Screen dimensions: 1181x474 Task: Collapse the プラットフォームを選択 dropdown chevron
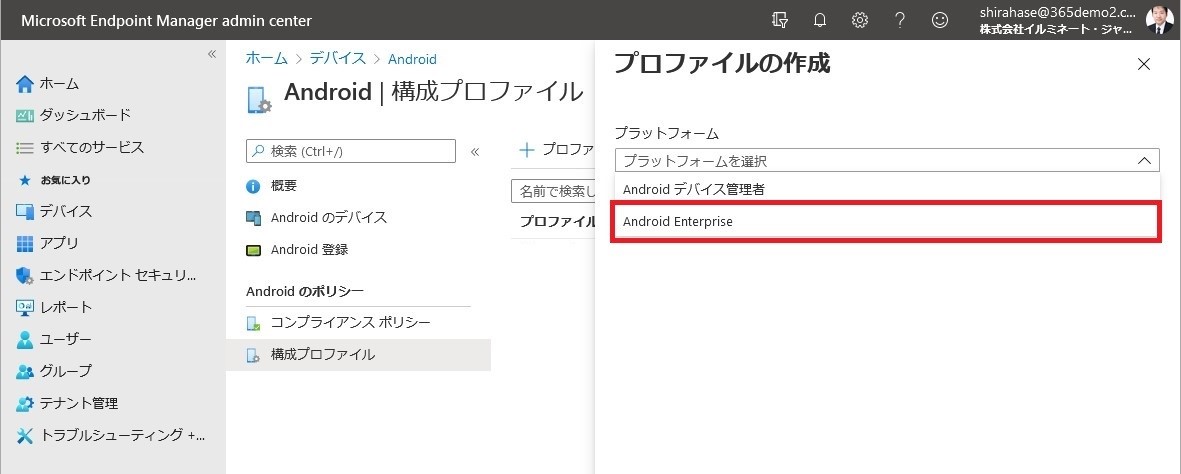pyautogui.click(x=1144, y=161)
